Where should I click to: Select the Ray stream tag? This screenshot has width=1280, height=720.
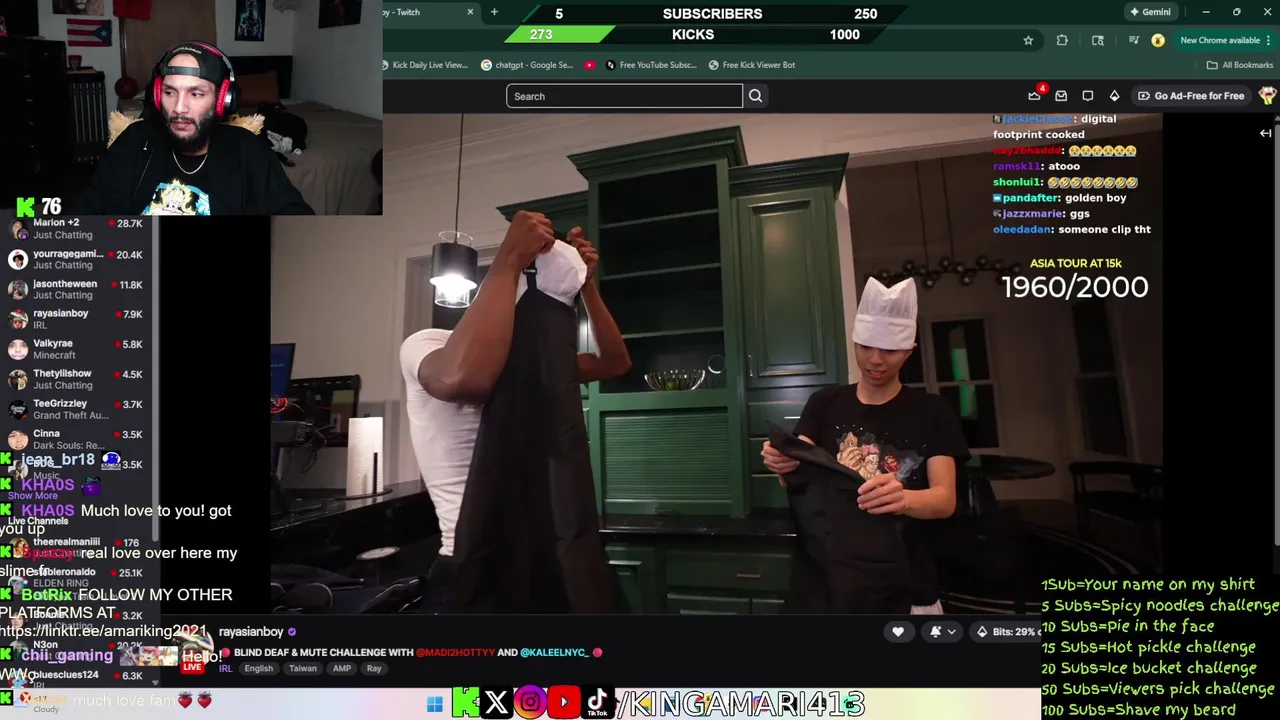click(x=374, y=668)
